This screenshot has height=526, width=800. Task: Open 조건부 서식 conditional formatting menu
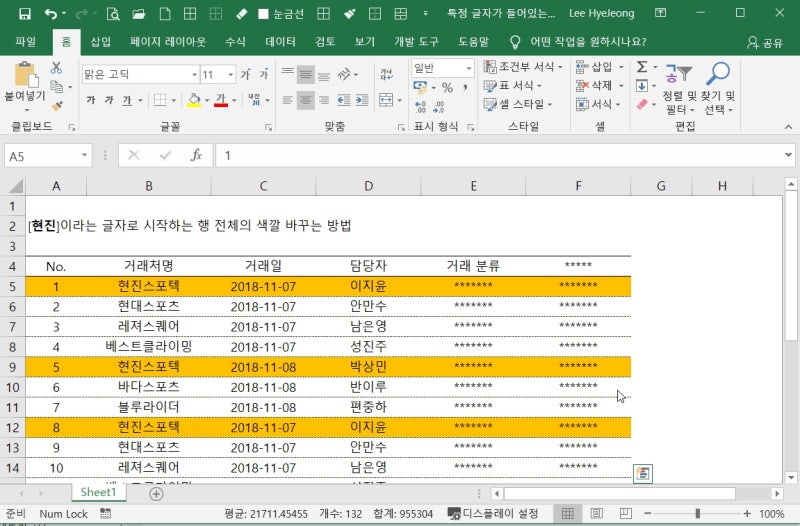pos(523,66)
